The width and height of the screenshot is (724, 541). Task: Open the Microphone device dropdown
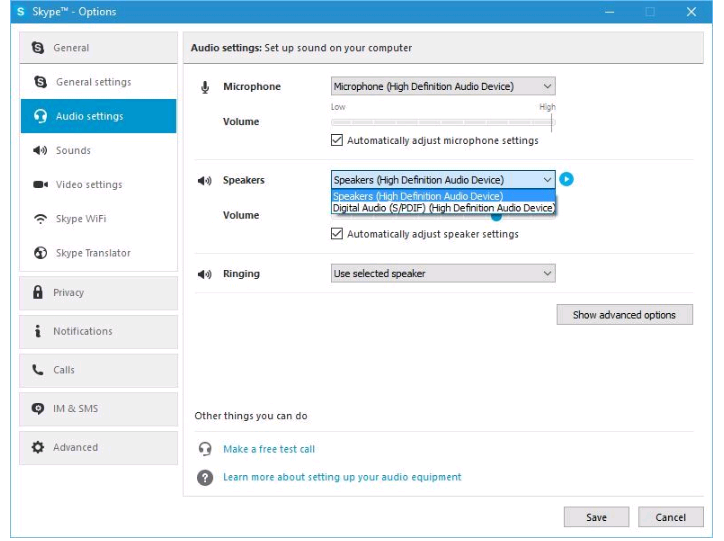pyautogui.click(x=443, y=86)
